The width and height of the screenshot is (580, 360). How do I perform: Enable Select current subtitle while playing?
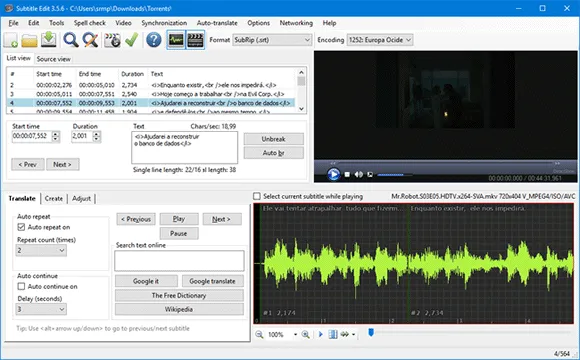257,196
